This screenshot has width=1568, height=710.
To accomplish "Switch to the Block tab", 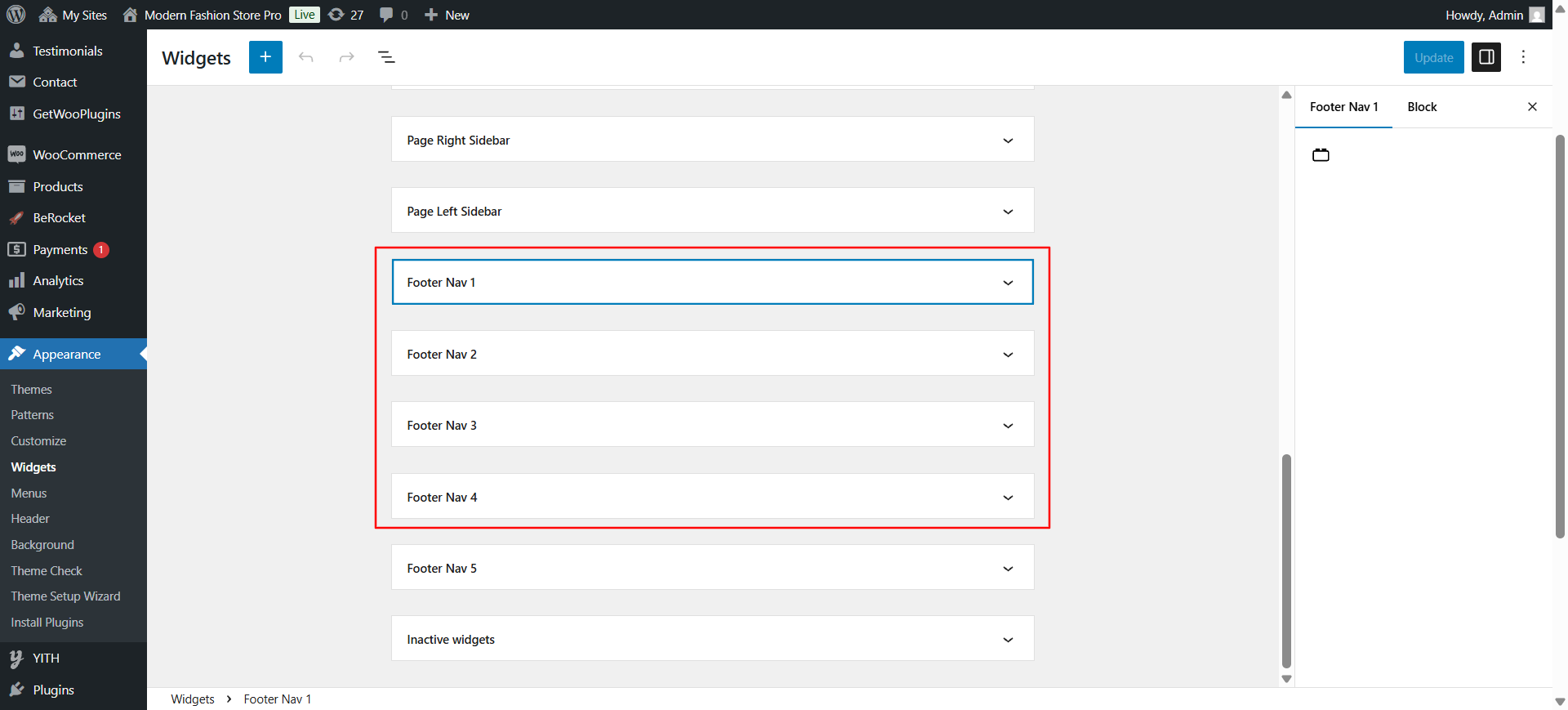I will [1422, 107].
